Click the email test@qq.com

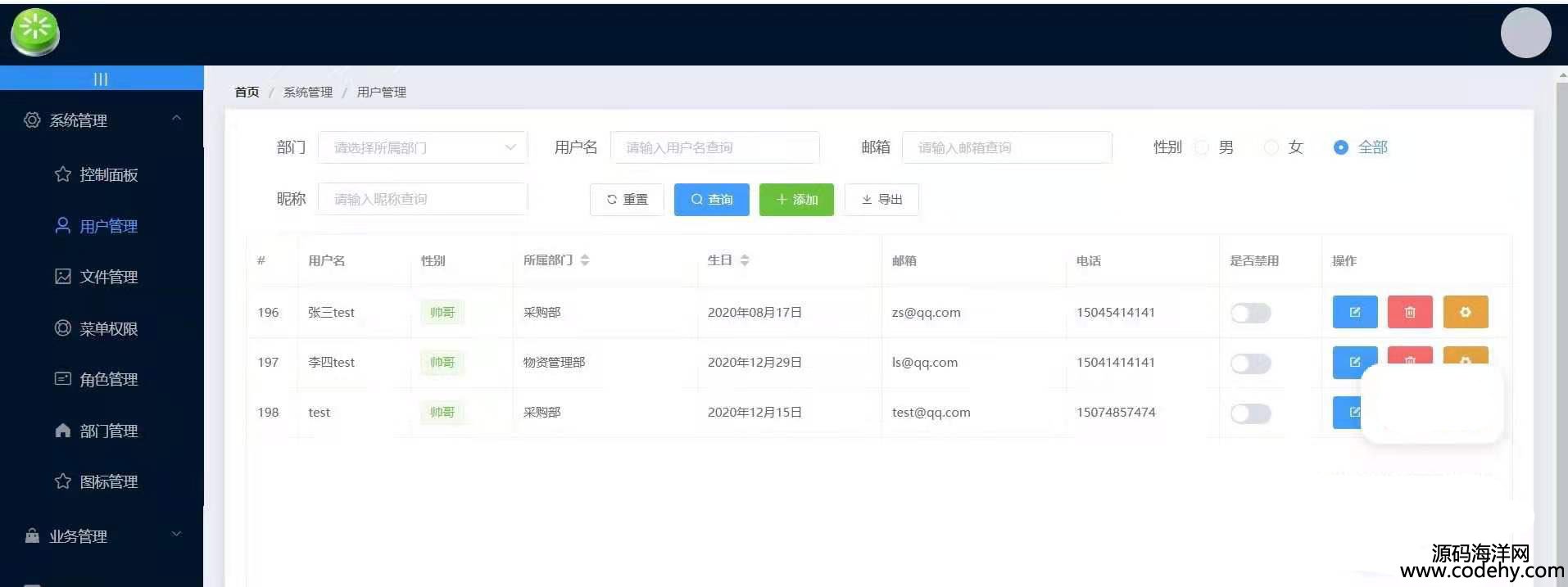click(931, 412)
